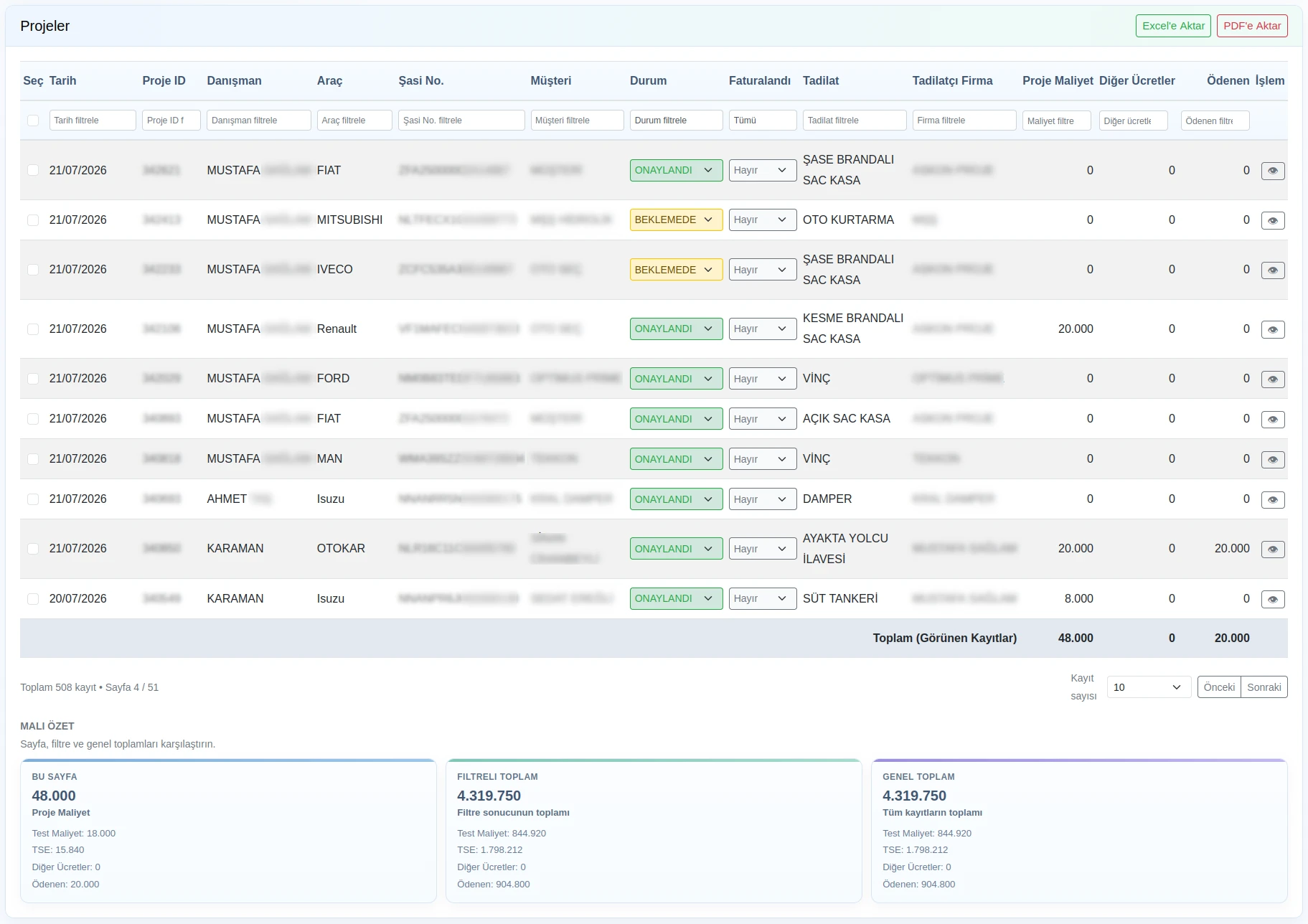1308x924 pixels.
Task: Click the Tadilatçı Firma column header
Action: (x=952, y=81)
